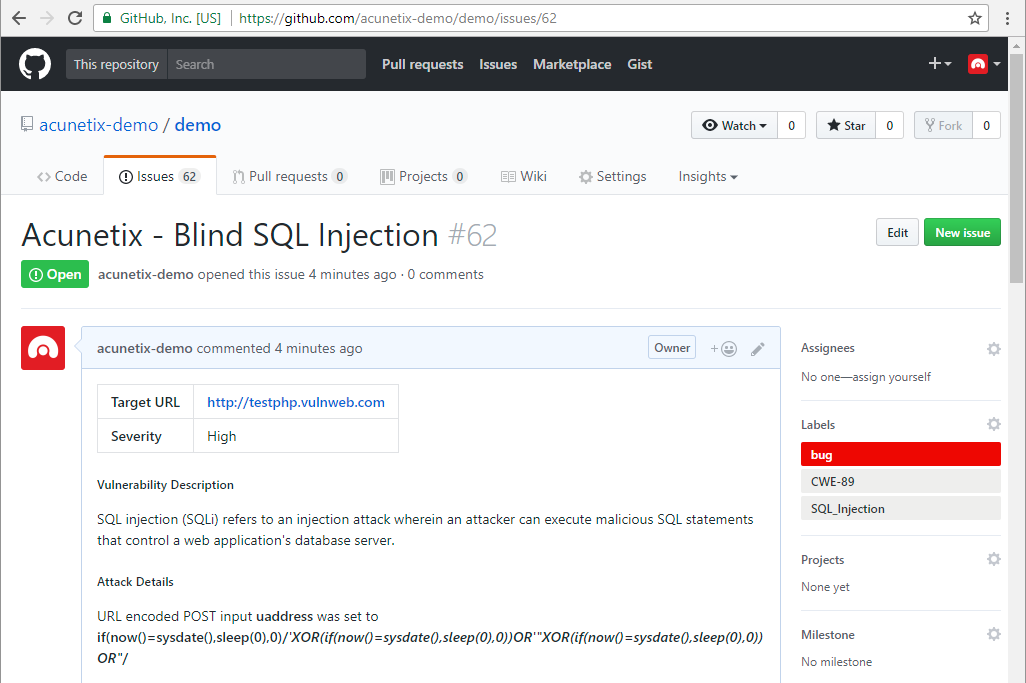Open the testphp.vulnweb.com target URL link
1026x683 pixels.
[296, 402]
